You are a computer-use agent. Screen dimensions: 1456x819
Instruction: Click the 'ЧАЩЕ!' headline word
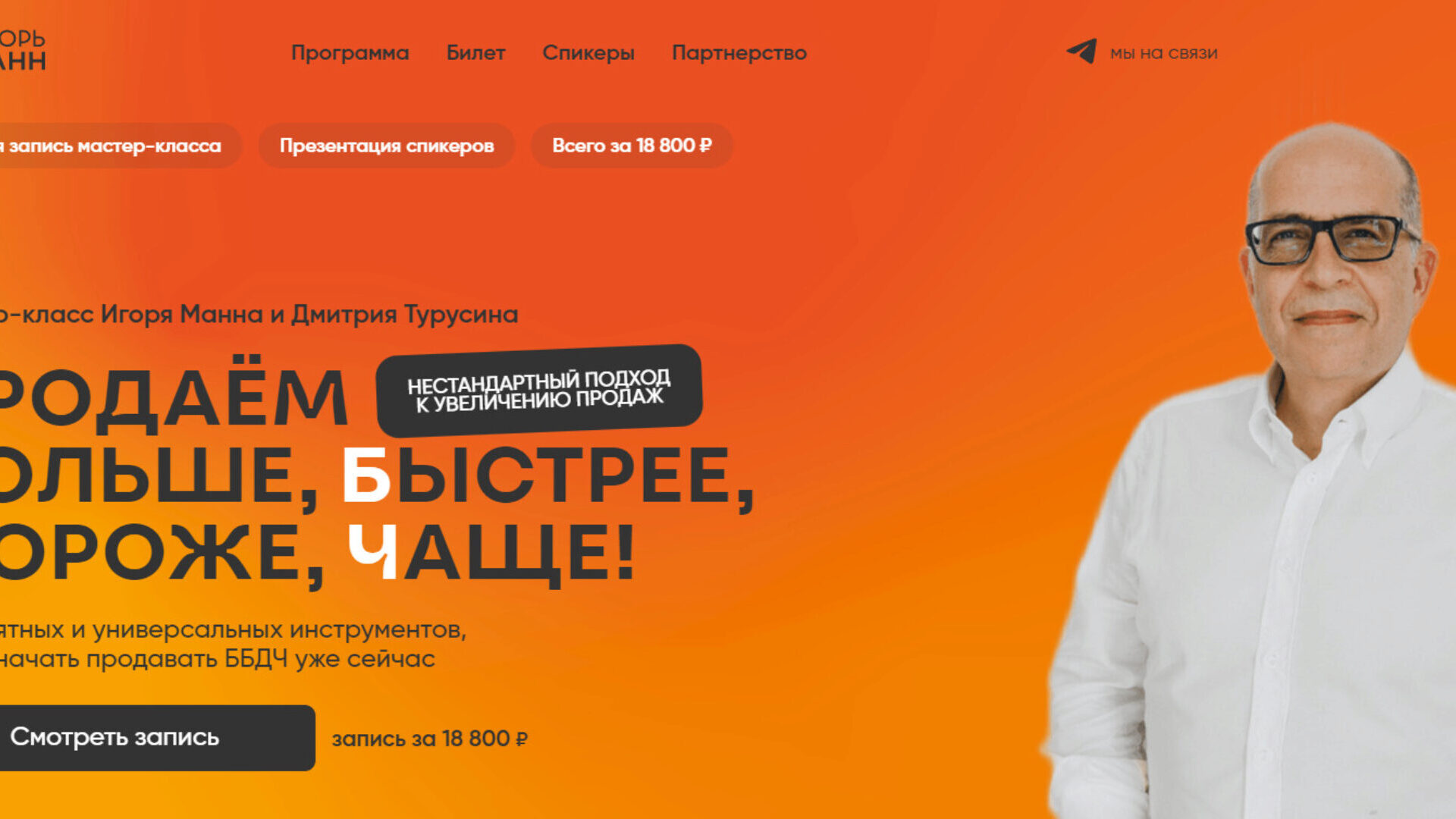pos(491,552)
